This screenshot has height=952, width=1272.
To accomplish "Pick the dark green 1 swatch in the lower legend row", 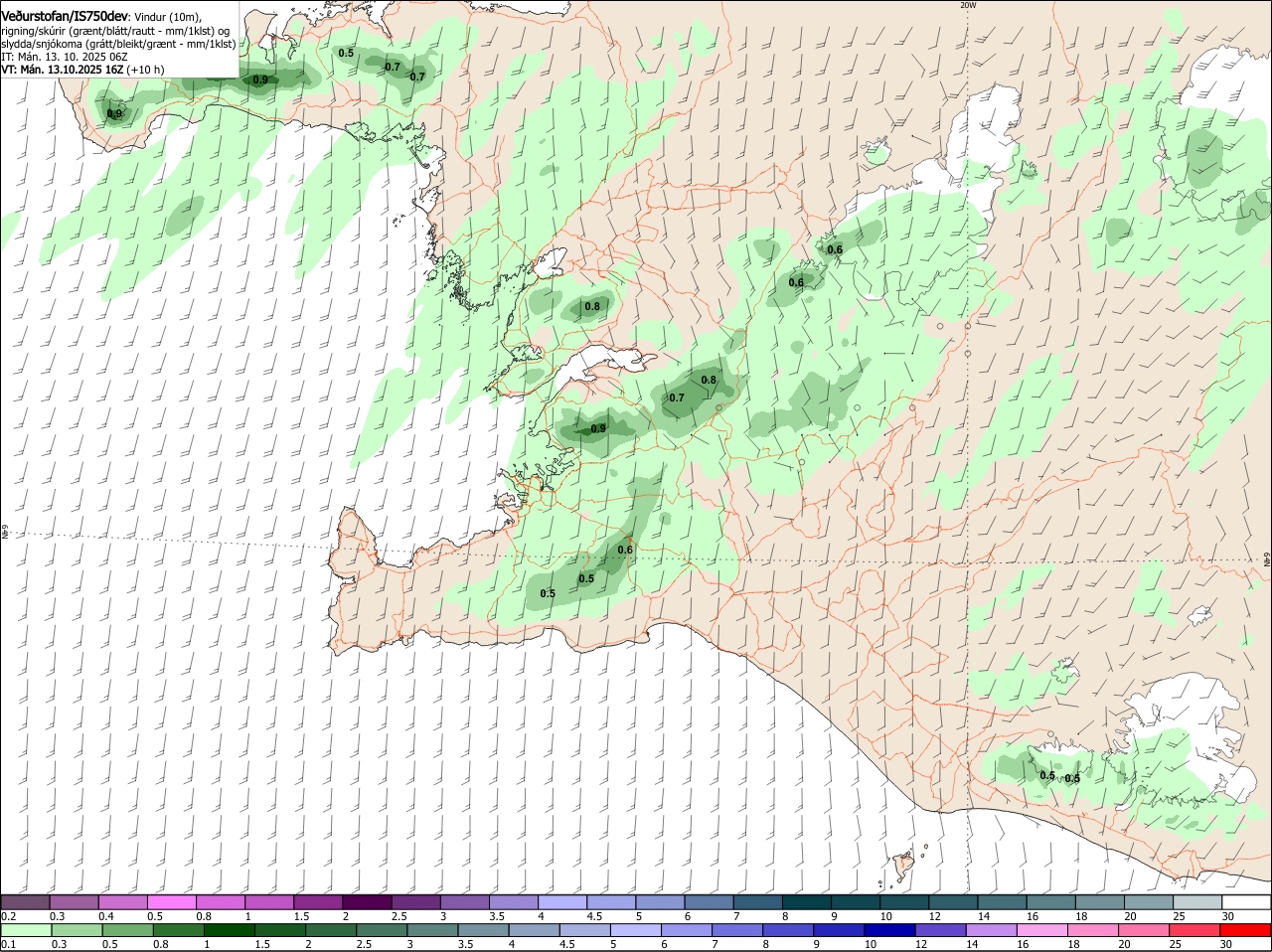I will pos(230,930).
